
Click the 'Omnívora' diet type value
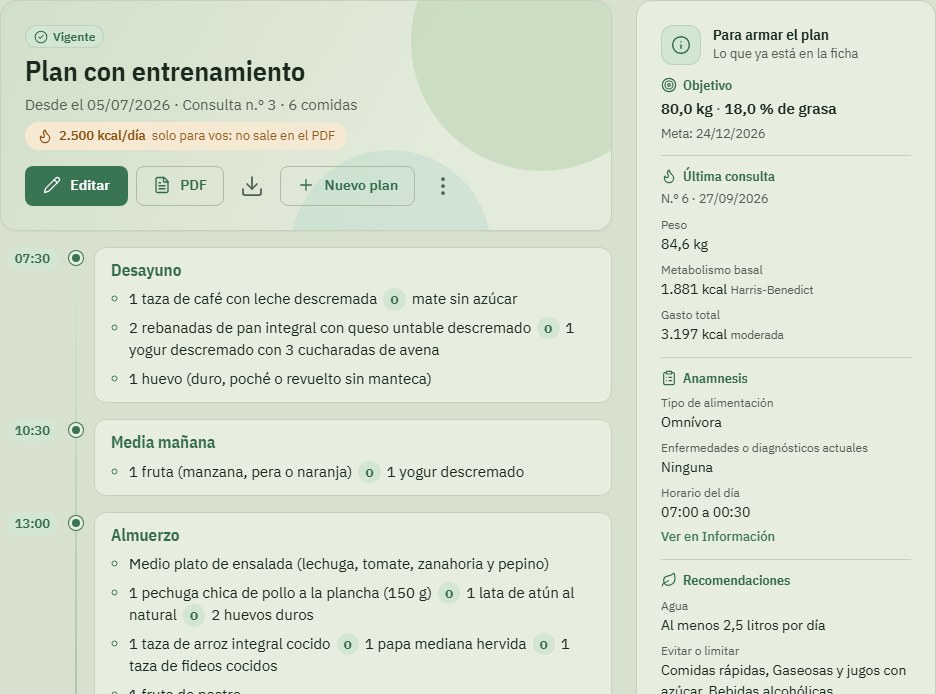pos(691,422)
